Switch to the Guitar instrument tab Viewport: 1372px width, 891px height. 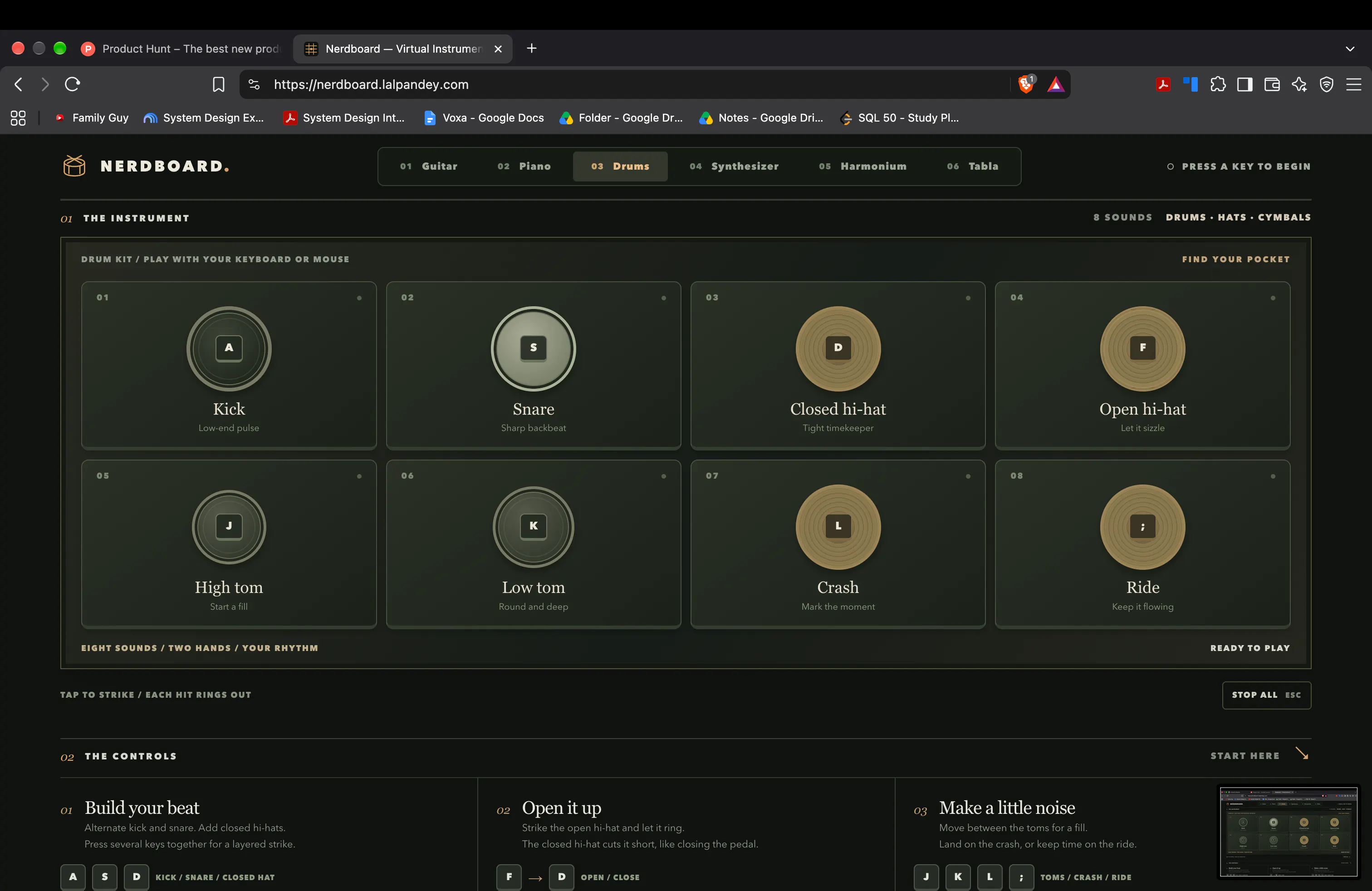pyautogui.click(x=428, y=166)
